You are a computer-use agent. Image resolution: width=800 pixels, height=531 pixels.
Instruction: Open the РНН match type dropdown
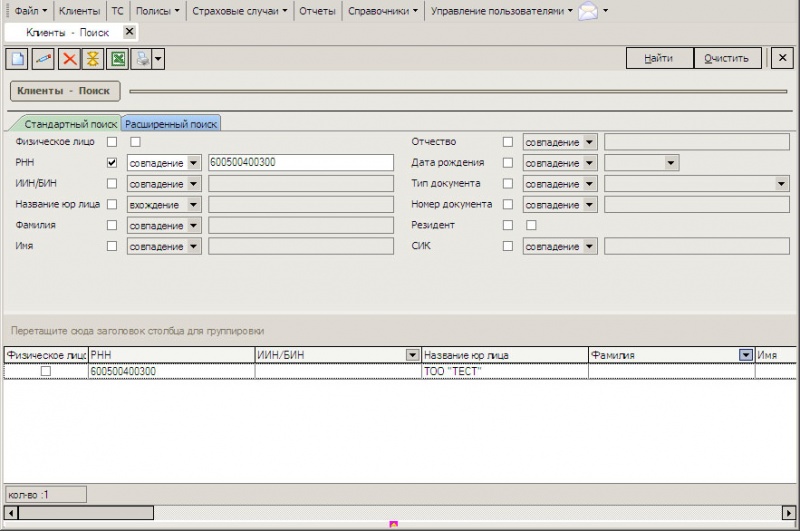pos(193,163)
